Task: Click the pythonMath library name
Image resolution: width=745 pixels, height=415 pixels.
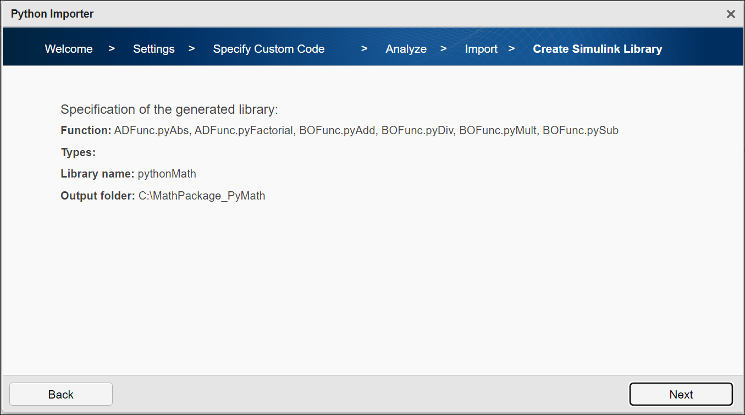Action: pos(167,174)
